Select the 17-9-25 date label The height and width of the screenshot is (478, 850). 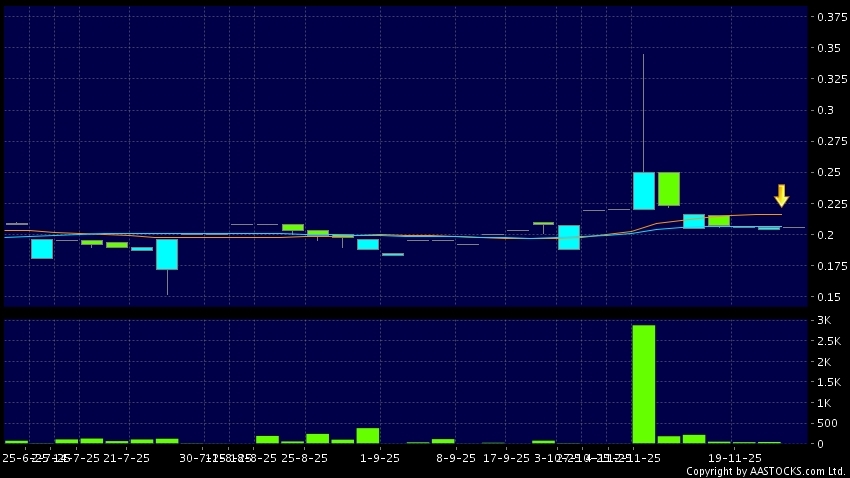(x=507, y=457)
